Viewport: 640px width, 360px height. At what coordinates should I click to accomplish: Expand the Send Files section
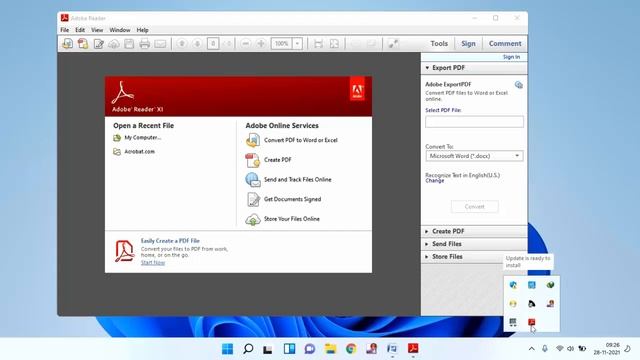(x=474, y=244)
